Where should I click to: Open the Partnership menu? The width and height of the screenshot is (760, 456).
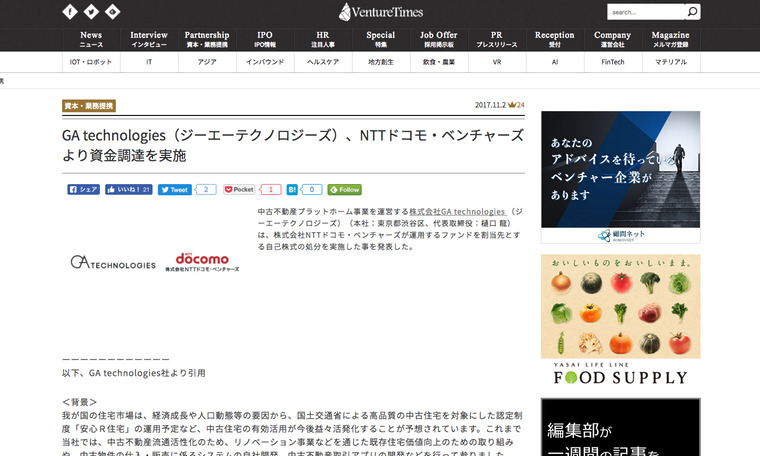[x=207, y=39]
